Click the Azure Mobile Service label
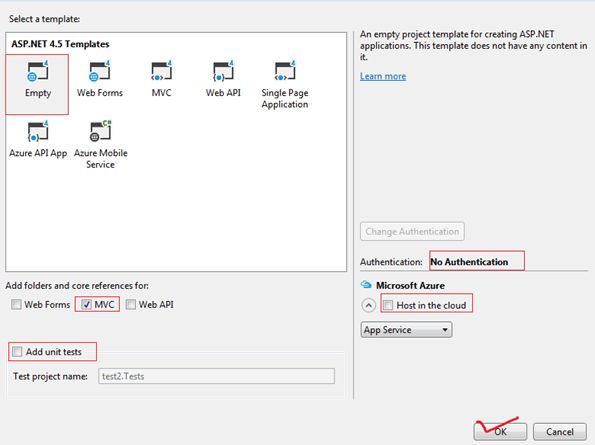This screenshot has width=595, height=445. coord(101,159)
